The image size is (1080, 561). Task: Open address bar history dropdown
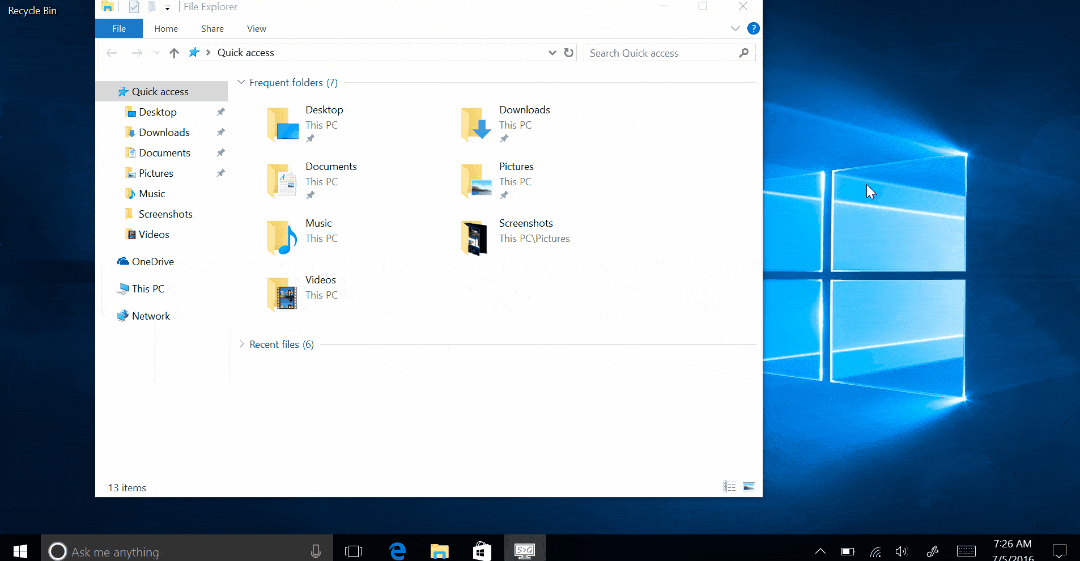tap(553, 53)
